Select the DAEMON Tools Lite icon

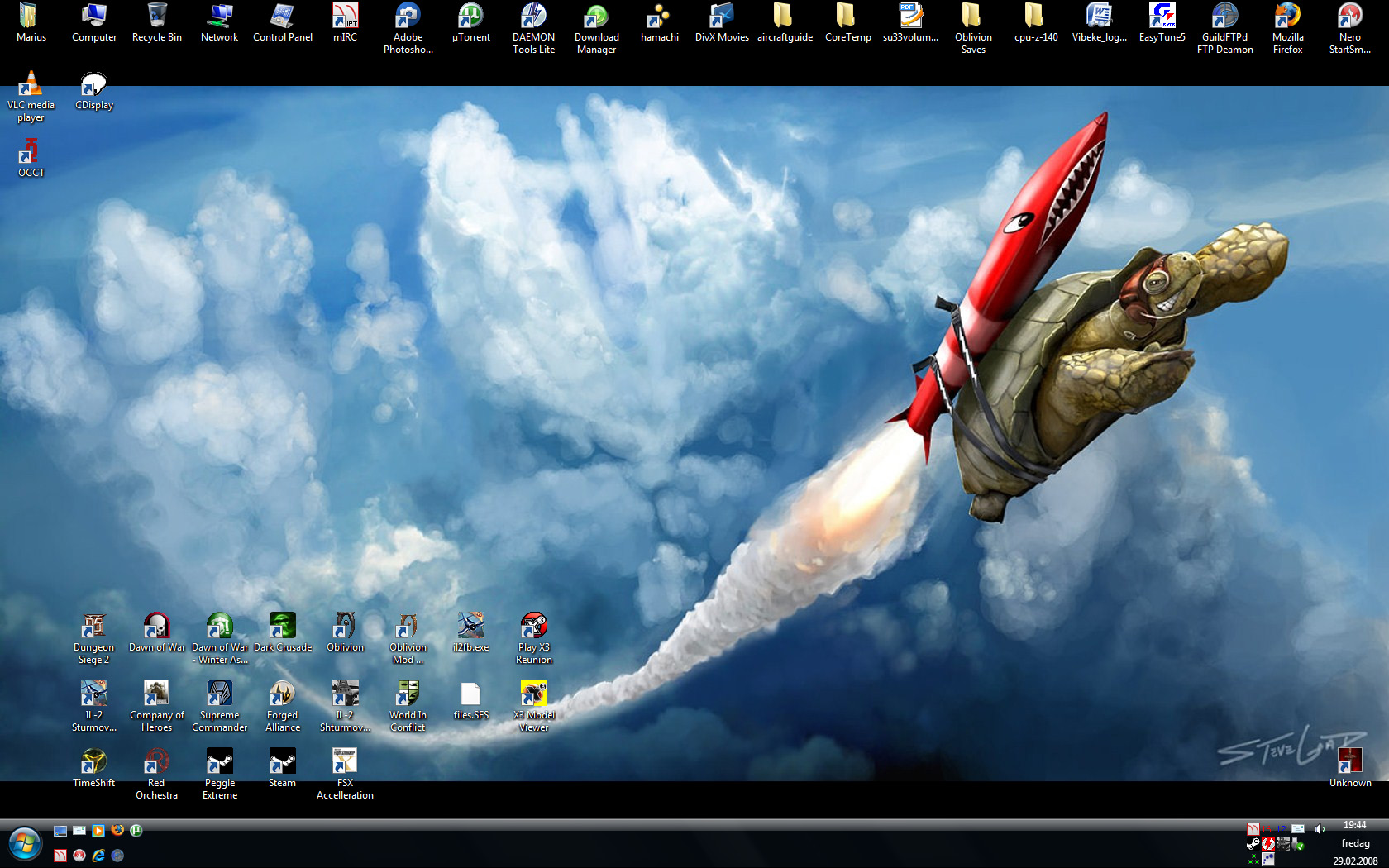(x=533, y=17)
